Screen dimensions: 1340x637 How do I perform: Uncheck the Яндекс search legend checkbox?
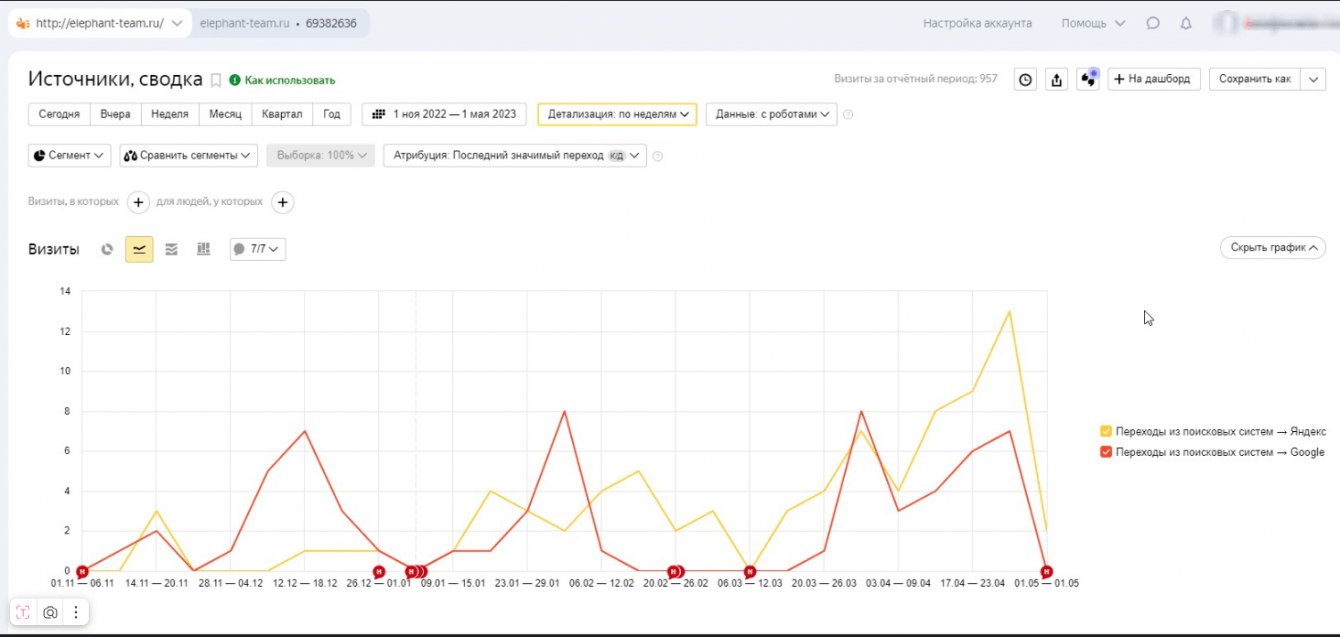[x=1106, y=432]
